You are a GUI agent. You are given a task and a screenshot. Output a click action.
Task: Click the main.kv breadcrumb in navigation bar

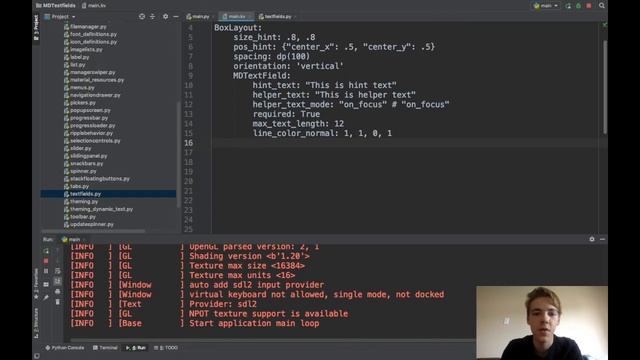tap(94, 6)
